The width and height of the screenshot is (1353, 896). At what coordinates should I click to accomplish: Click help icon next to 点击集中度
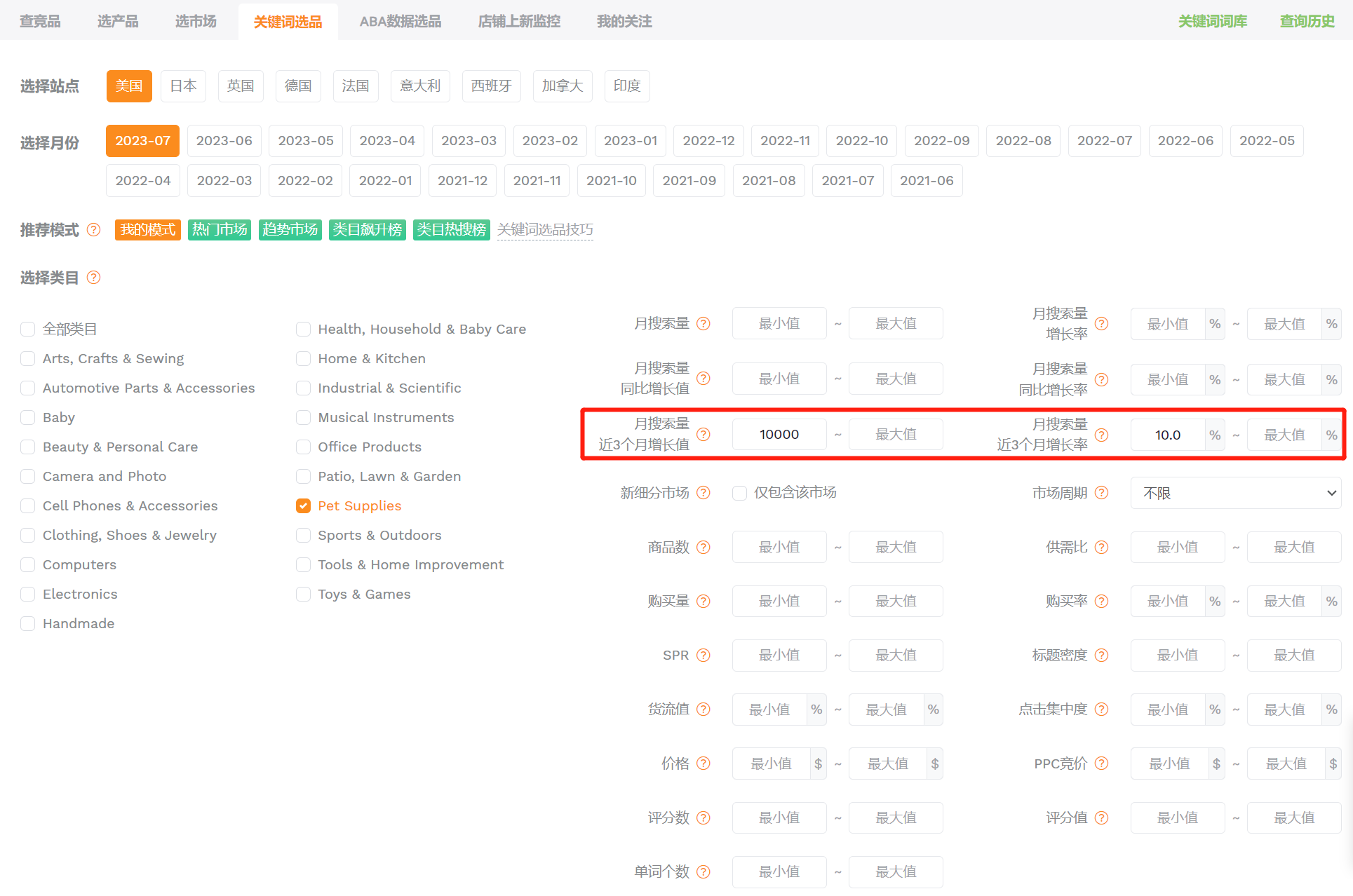[x=1102, y=710]
